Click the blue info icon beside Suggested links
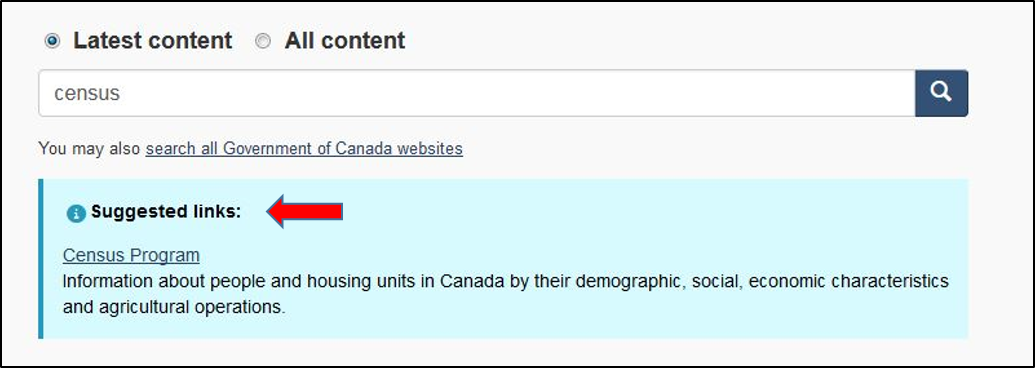This screenshot has width=1035, height=368. point(77,213)
